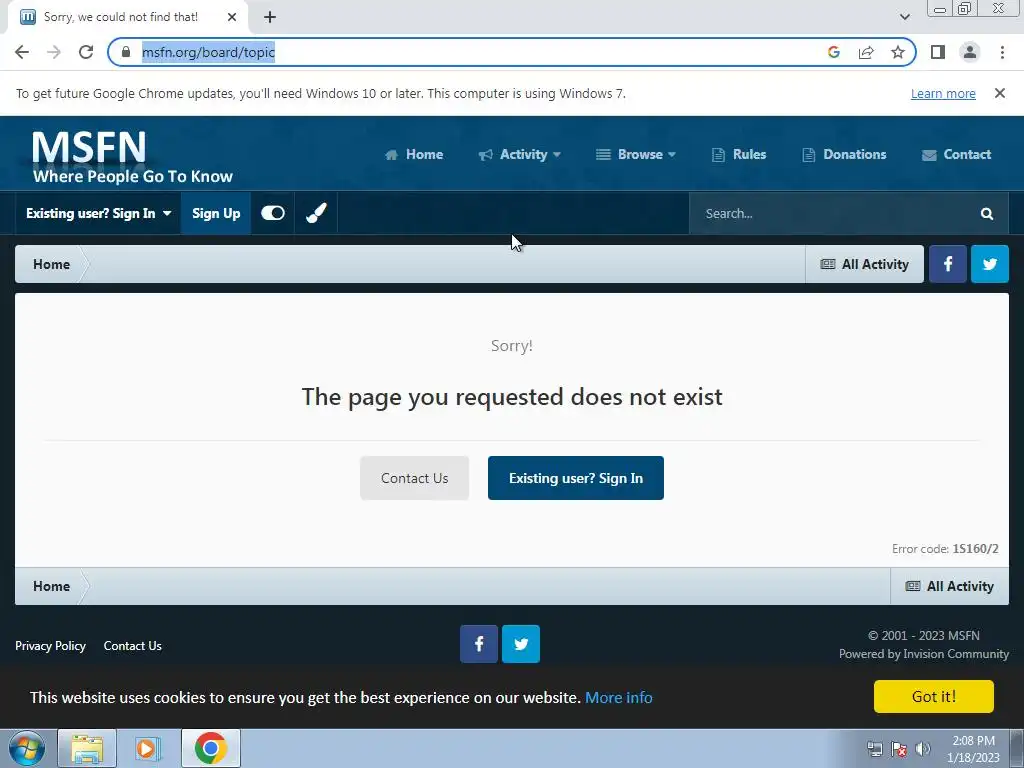Image resolution: width=1024 pixels, height=768 pixels.
Task: Click the taskbar clock showing 2:08 PM
Action: 973,749
